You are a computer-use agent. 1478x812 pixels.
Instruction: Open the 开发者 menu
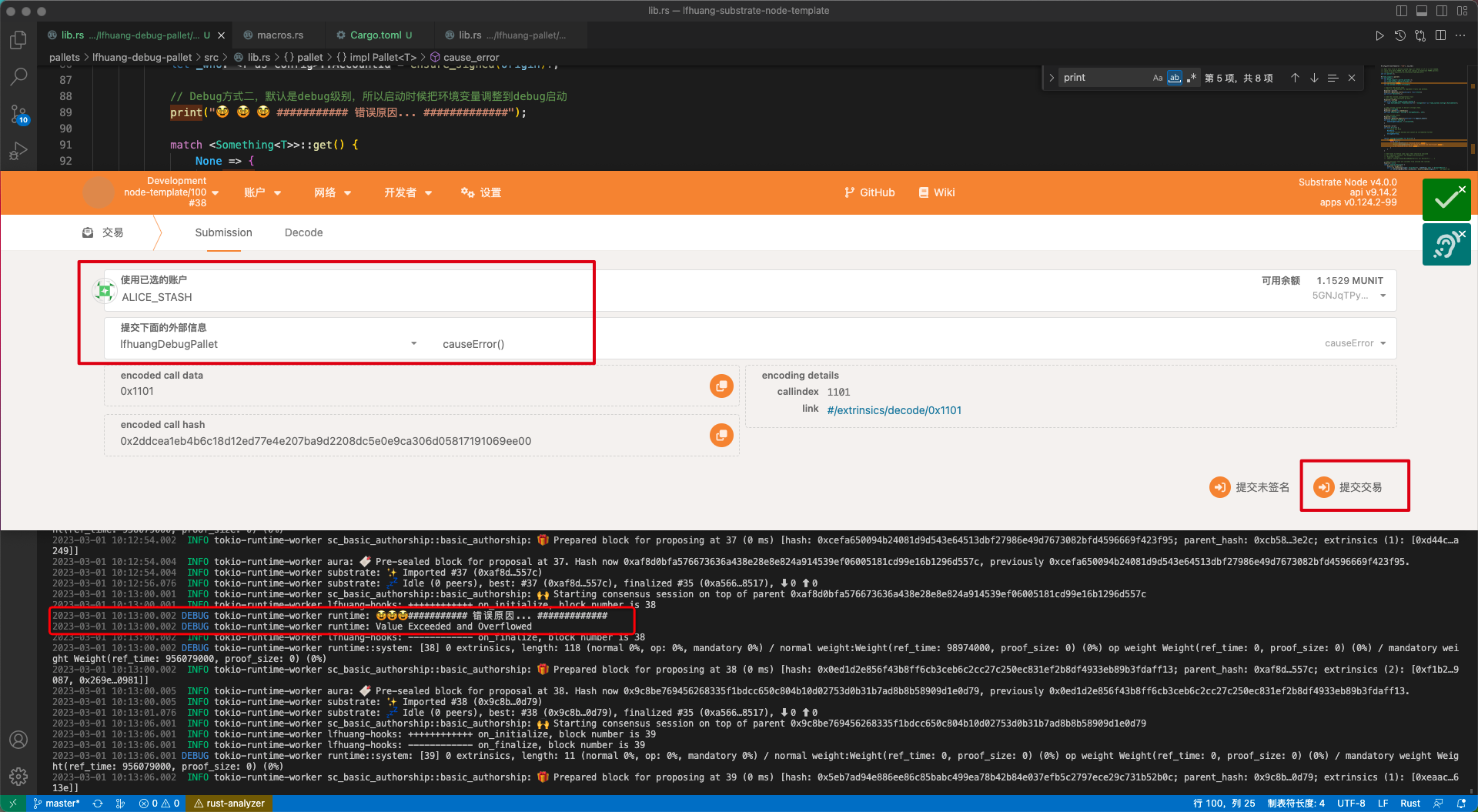pyautogui.click(x=408, y=192)
